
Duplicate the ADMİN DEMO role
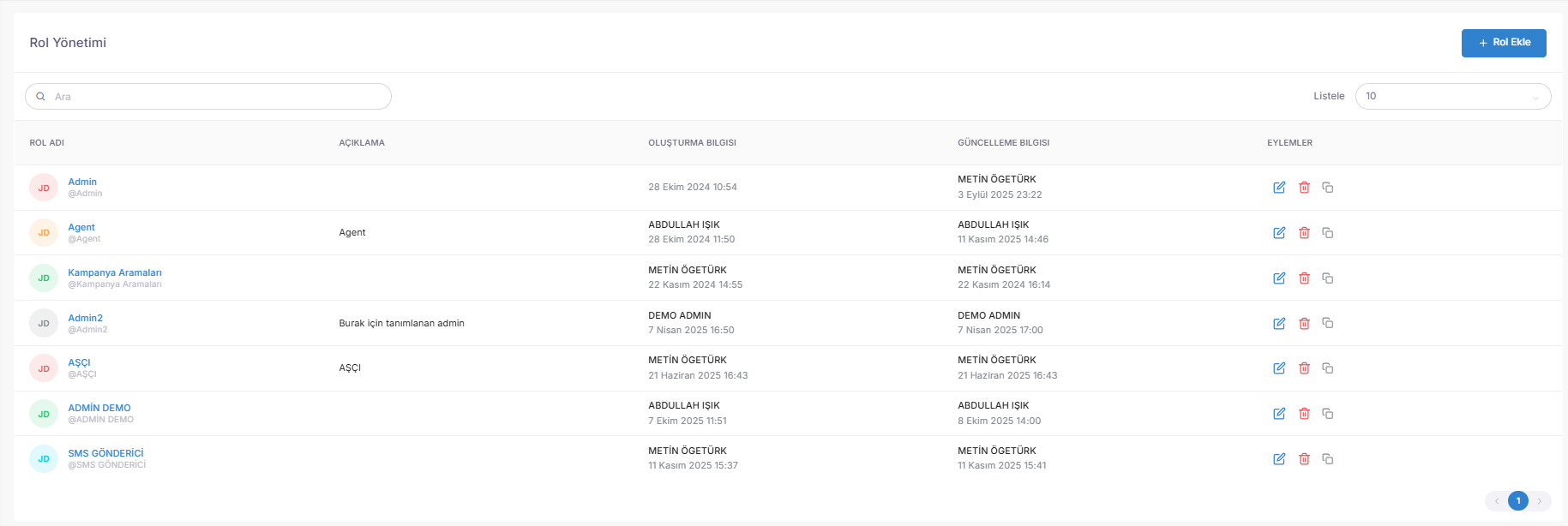[1328, 414]
